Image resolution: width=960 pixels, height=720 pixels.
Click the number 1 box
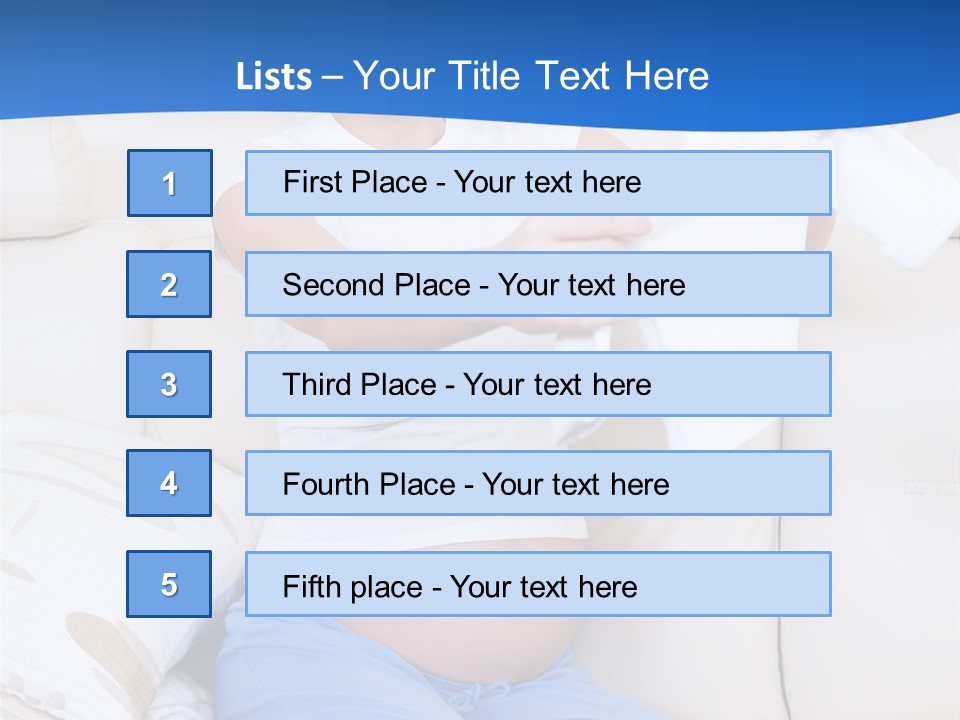[170, 183]
